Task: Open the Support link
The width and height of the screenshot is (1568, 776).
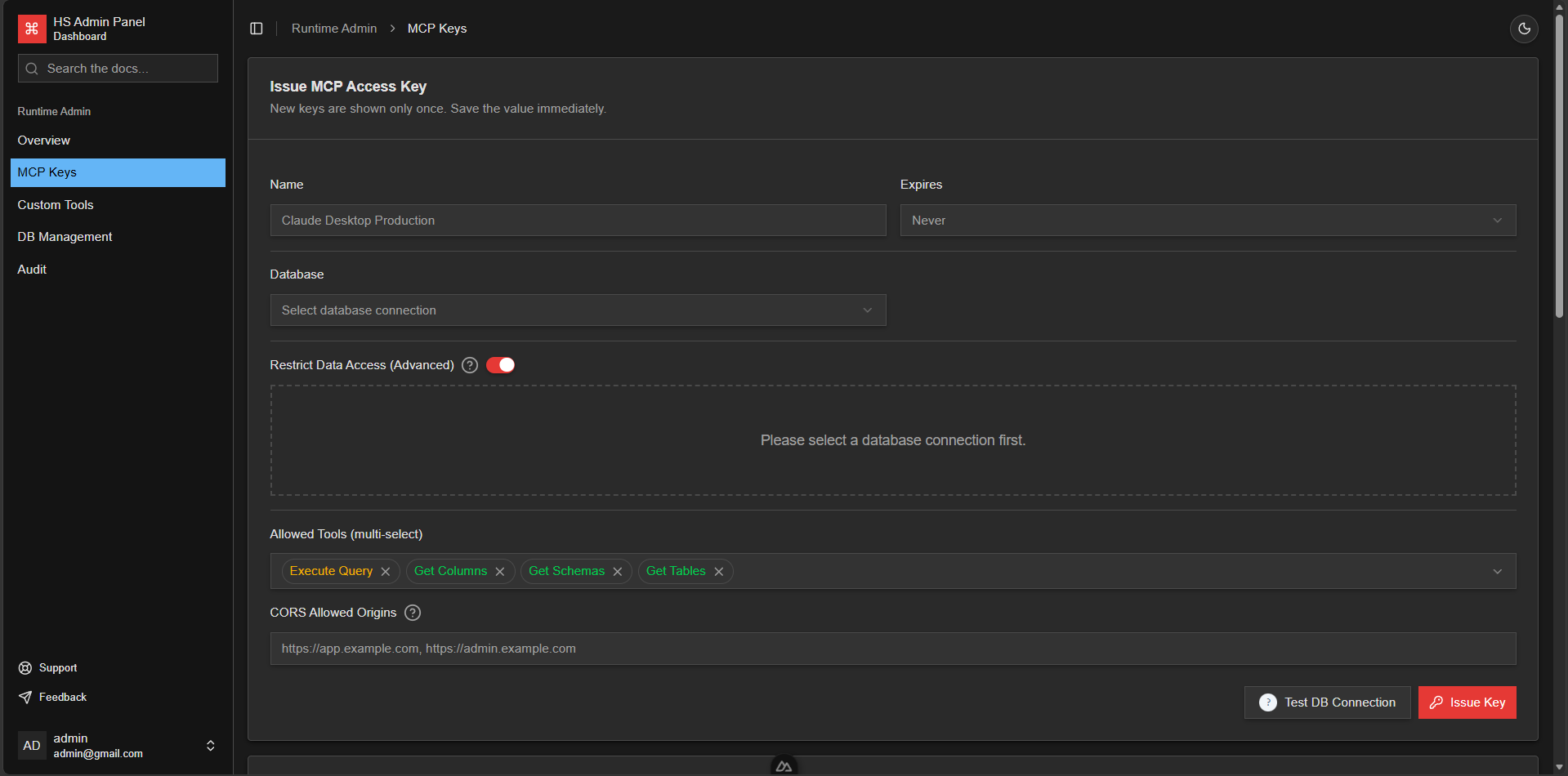Action: point(58,668)
